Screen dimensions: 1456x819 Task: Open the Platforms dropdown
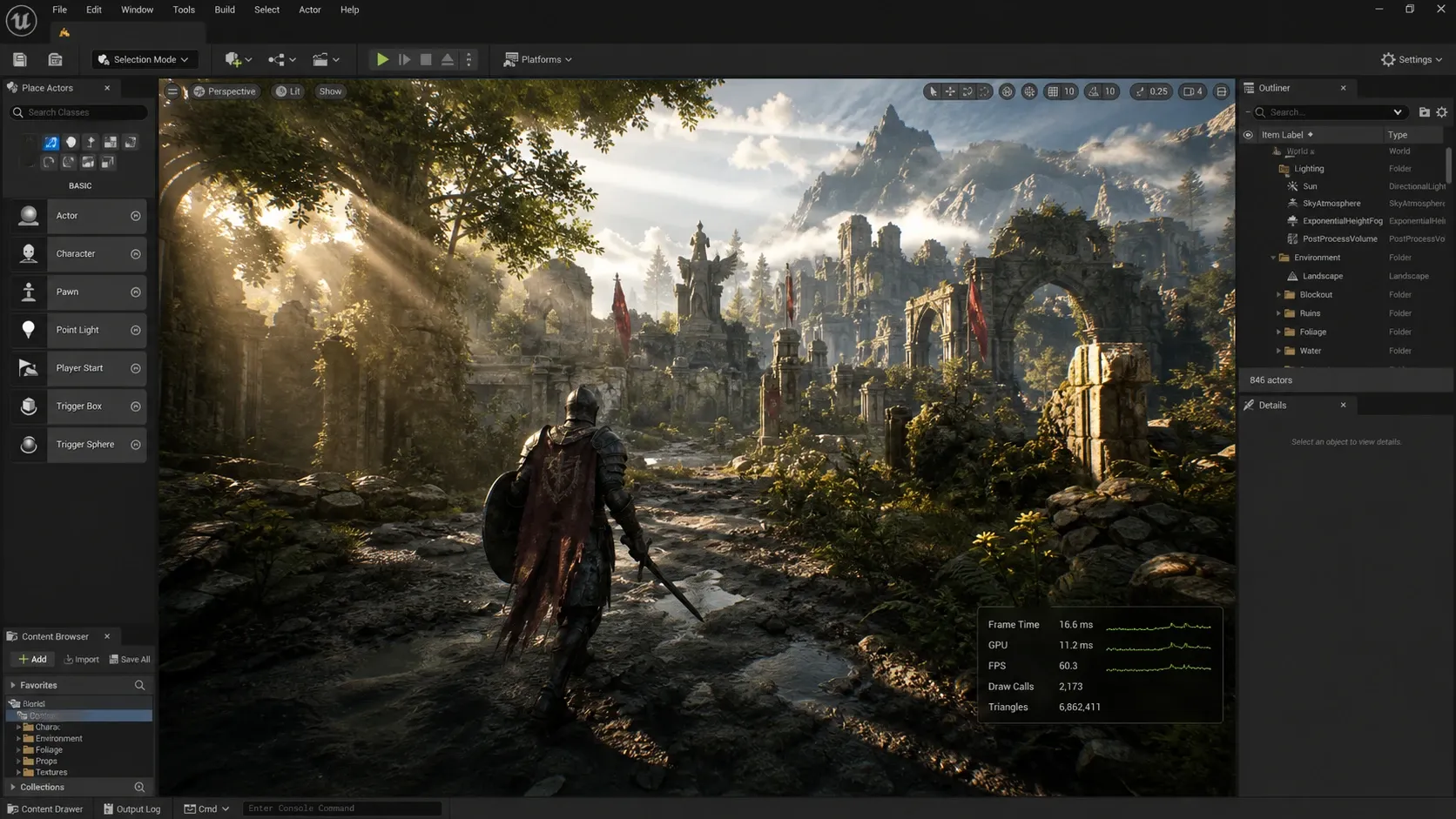pos(538,59)
